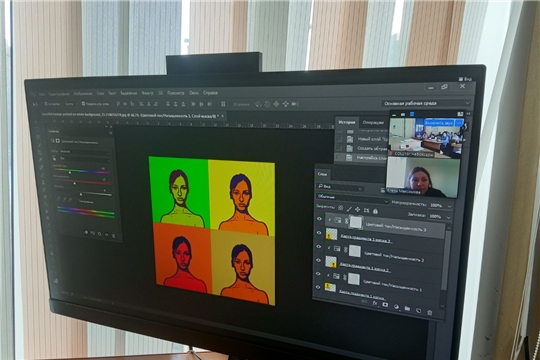540x360 pixels.
Task: Open the opacity 100% dropdown arrow
Action: 449,206
